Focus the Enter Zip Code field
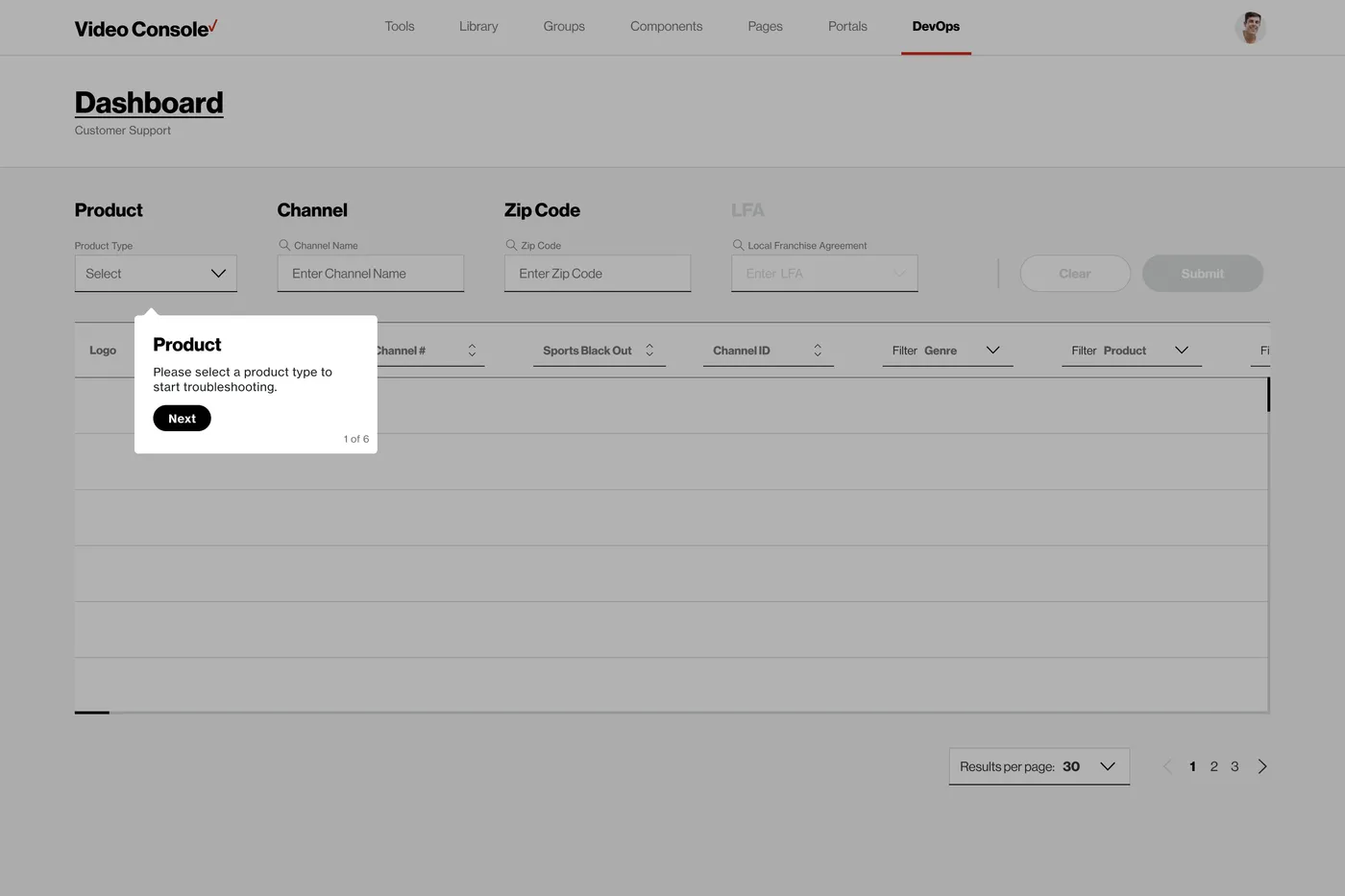 598,274
